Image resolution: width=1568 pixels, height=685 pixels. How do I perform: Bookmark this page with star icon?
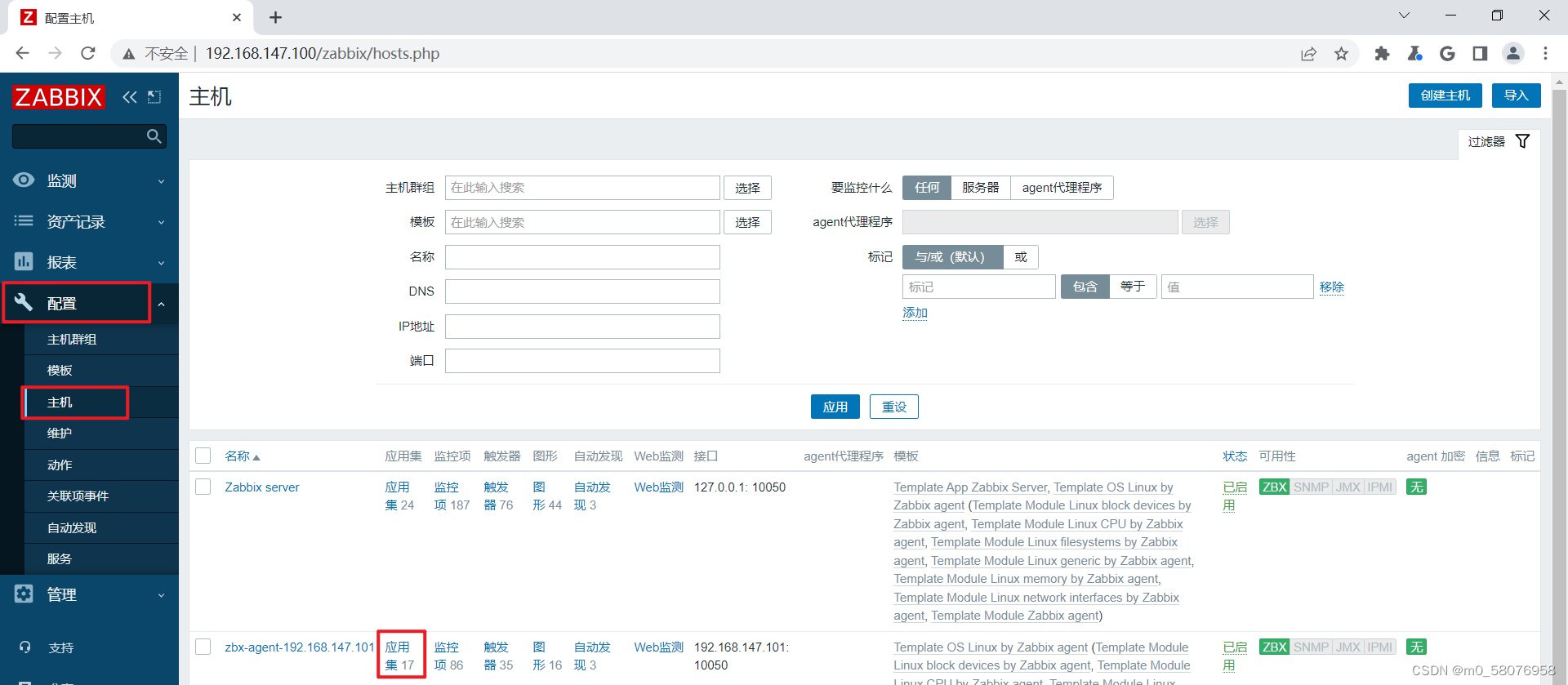1341,53
